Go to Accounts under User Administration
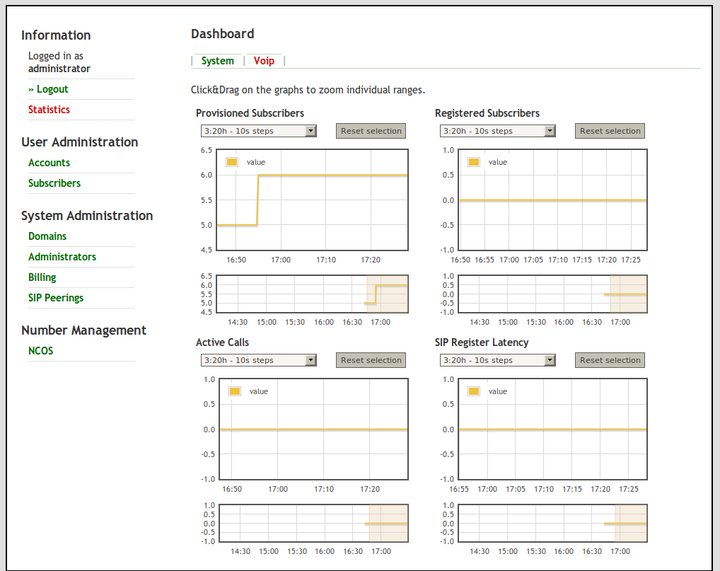This screenshot has height=571, width=720. [49, 163]
